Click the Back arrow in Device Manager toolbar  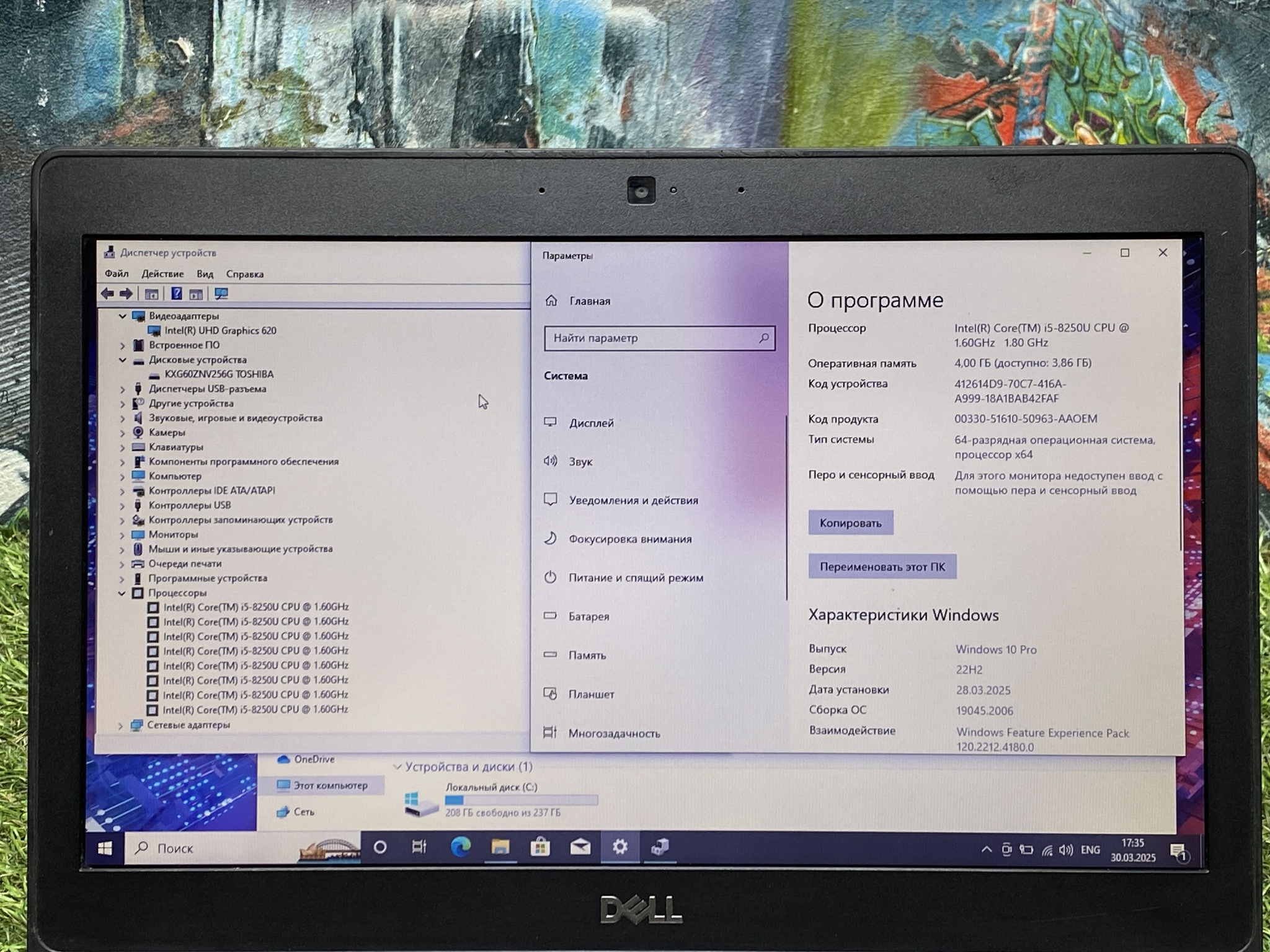[x=107, y=294]
